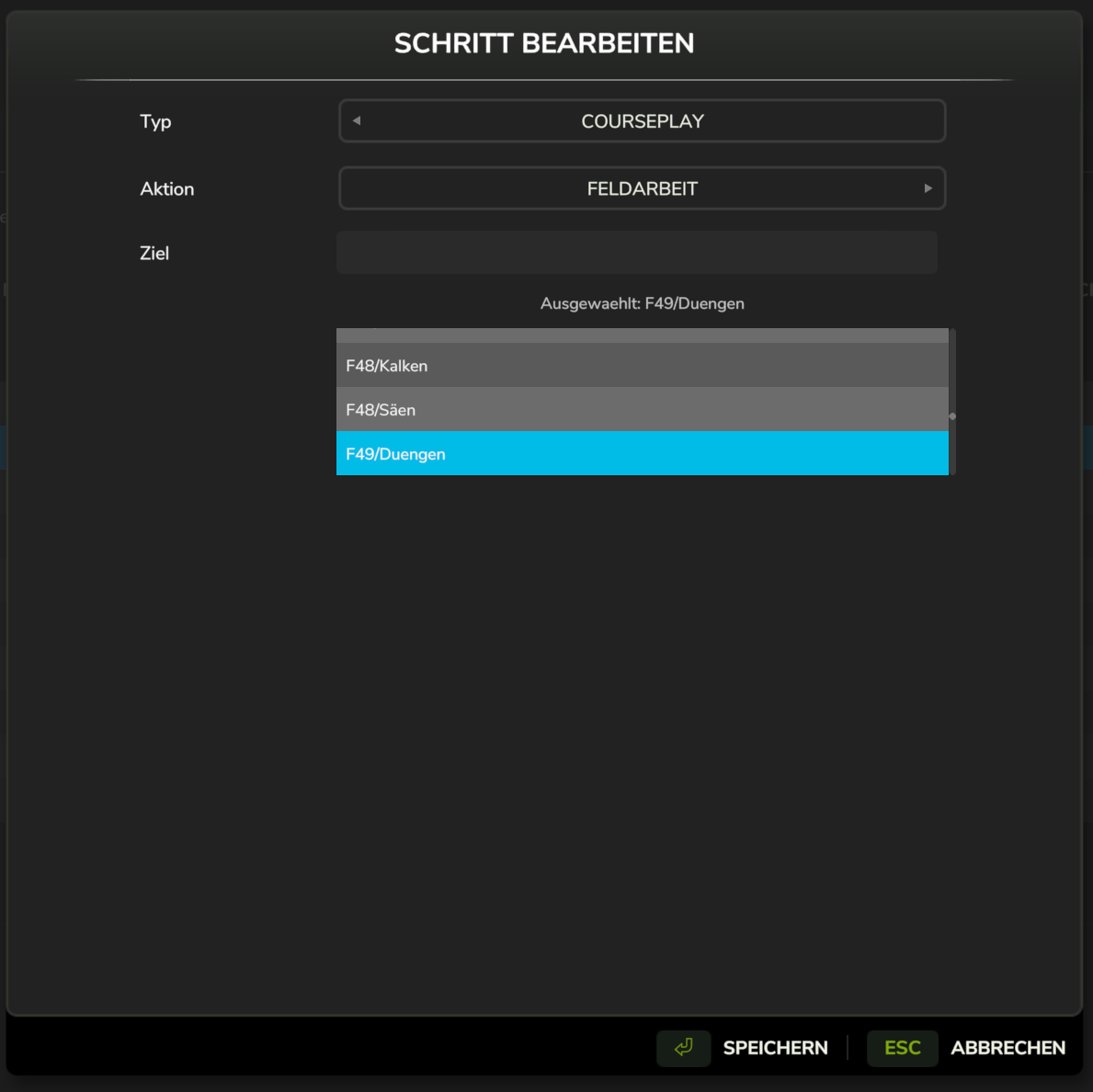Open the FELDARBEIT action selector
Viewport: 1093px width, 1092px height.
coord(642,188)
